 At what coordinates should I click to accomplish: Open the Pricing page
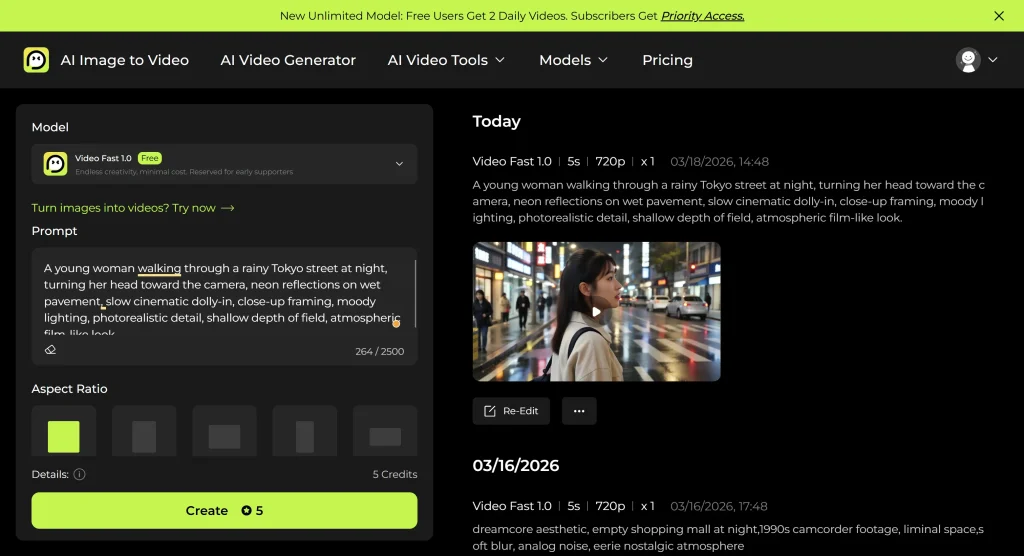[667, 60]
